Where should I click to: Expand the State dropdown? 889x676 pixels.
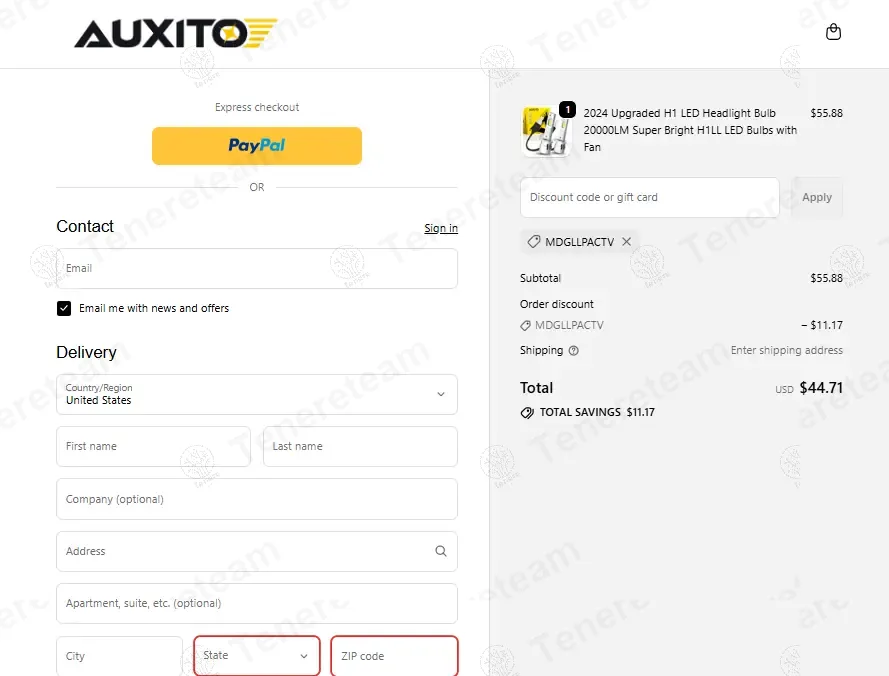click(257, 656)
